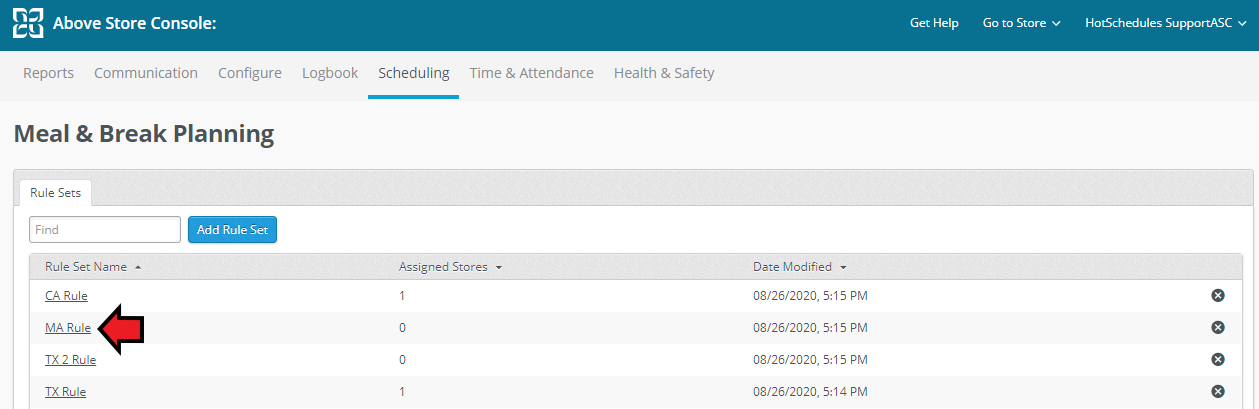
Task: Open the Reports menu
Action: point(49,73)
